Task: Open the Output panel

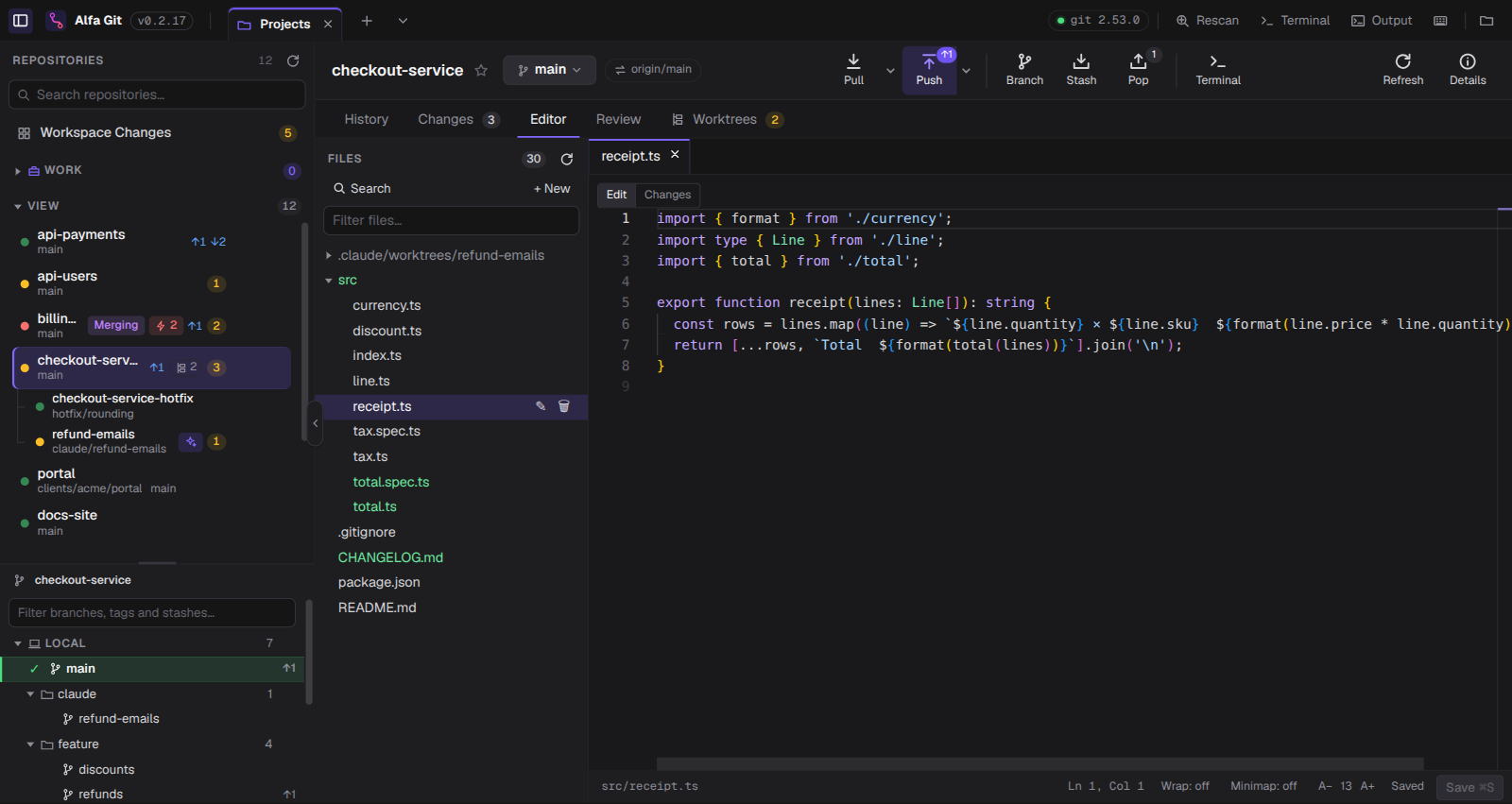Action: tap(1382, 21)
